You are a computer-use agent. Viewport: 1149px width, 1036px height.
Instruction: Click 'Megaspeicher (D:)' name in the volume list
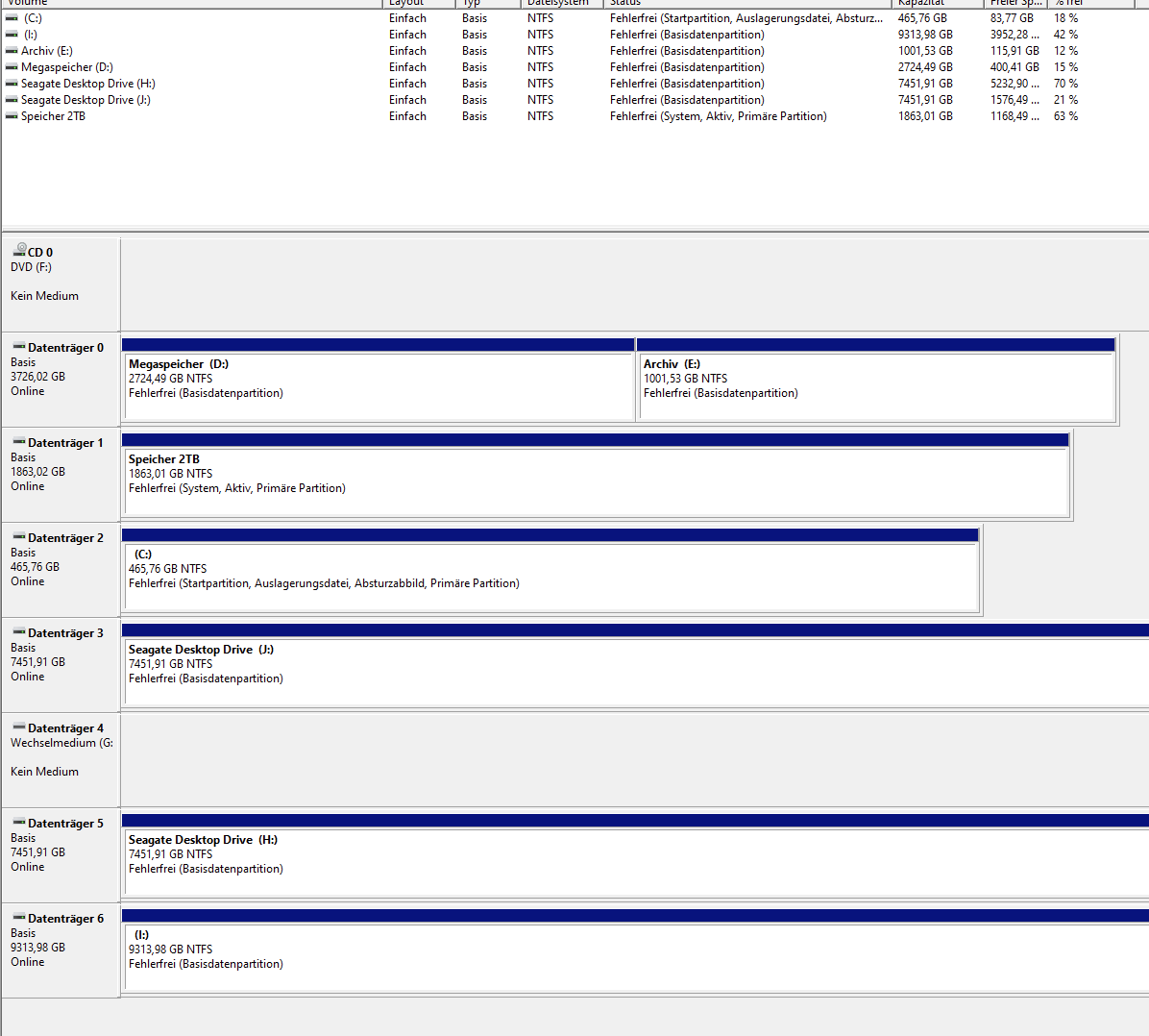(x=66, y=66)
